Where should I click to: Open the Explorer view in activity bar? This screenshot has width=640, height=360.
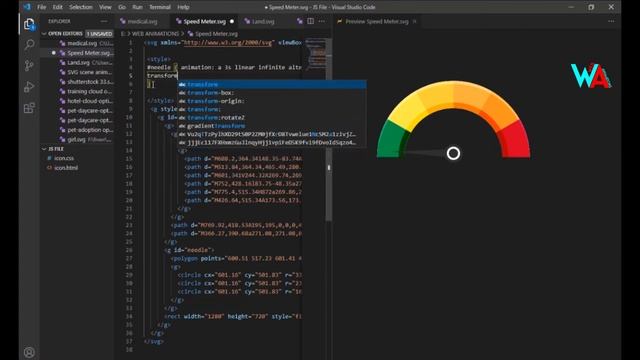click(29, 24)
